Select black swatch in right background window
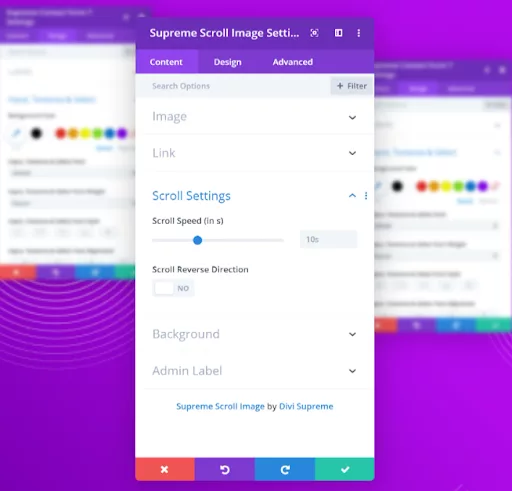This screenshot has width=512, height=491. [397, 186]
